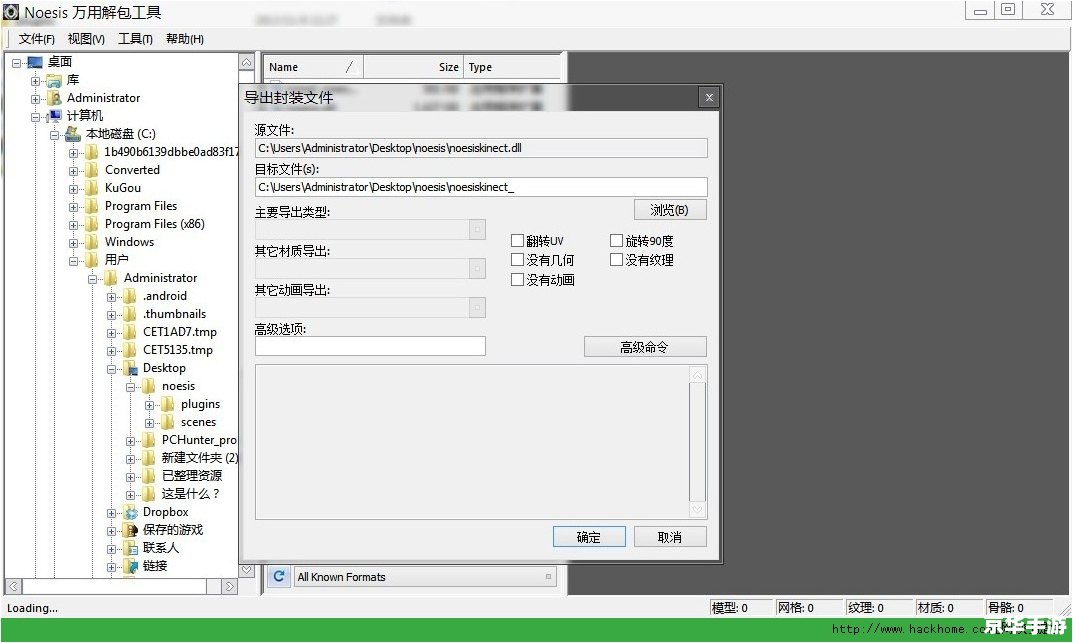This screenshot has width=1073, height=643.
Task: Click the 源文件 source path field
Action: (x=481, y=148)
